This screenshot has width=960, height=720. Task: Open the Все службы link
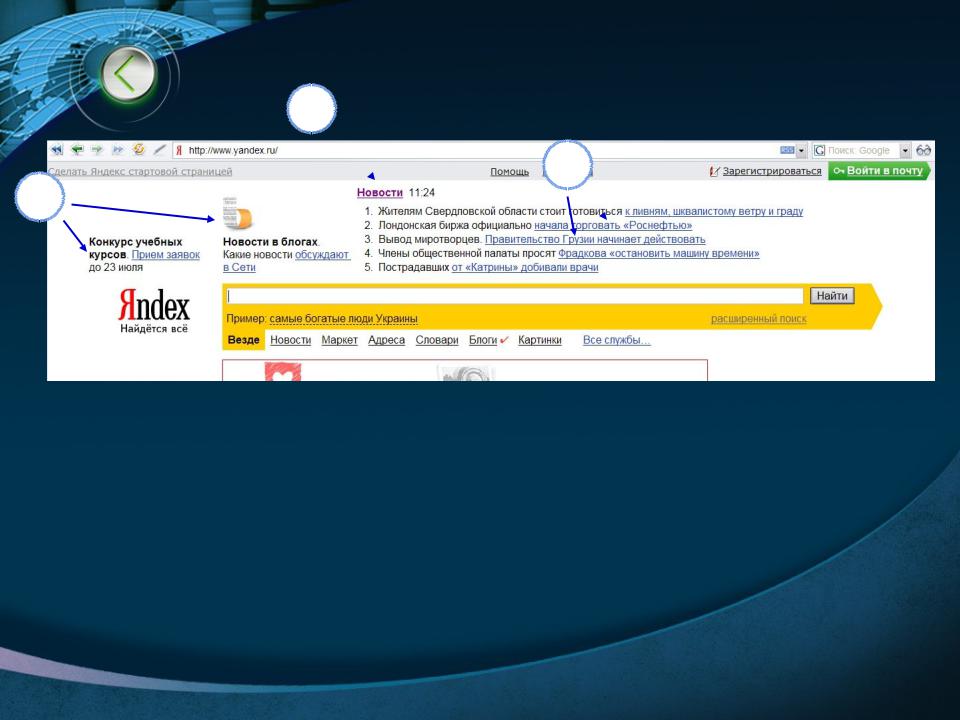(617, 340)
